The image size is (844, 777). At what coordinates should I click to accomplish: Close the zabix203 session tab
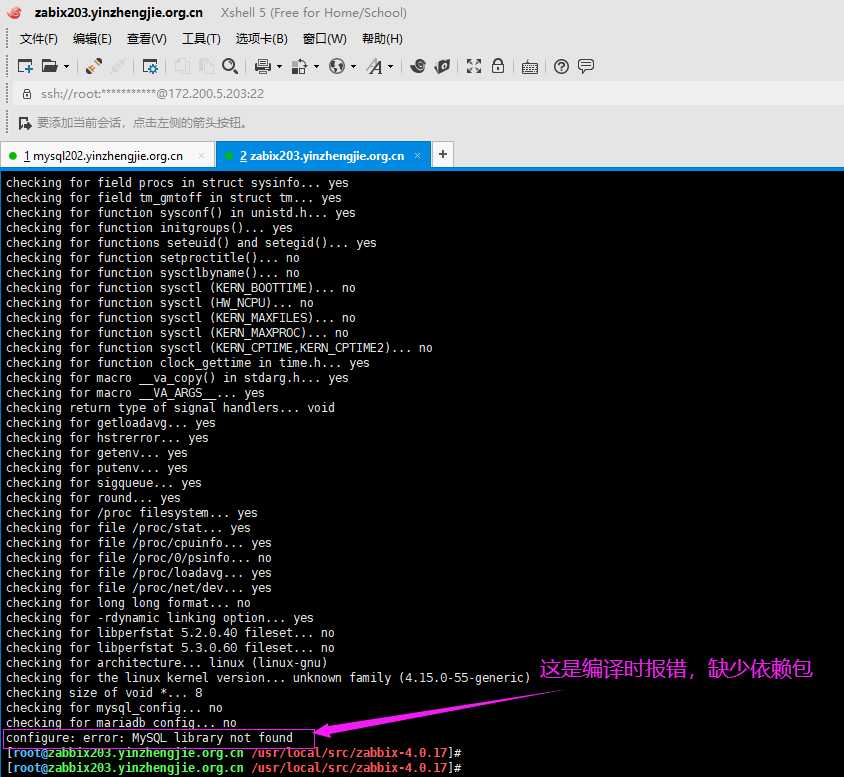click(x=417, y=156)
